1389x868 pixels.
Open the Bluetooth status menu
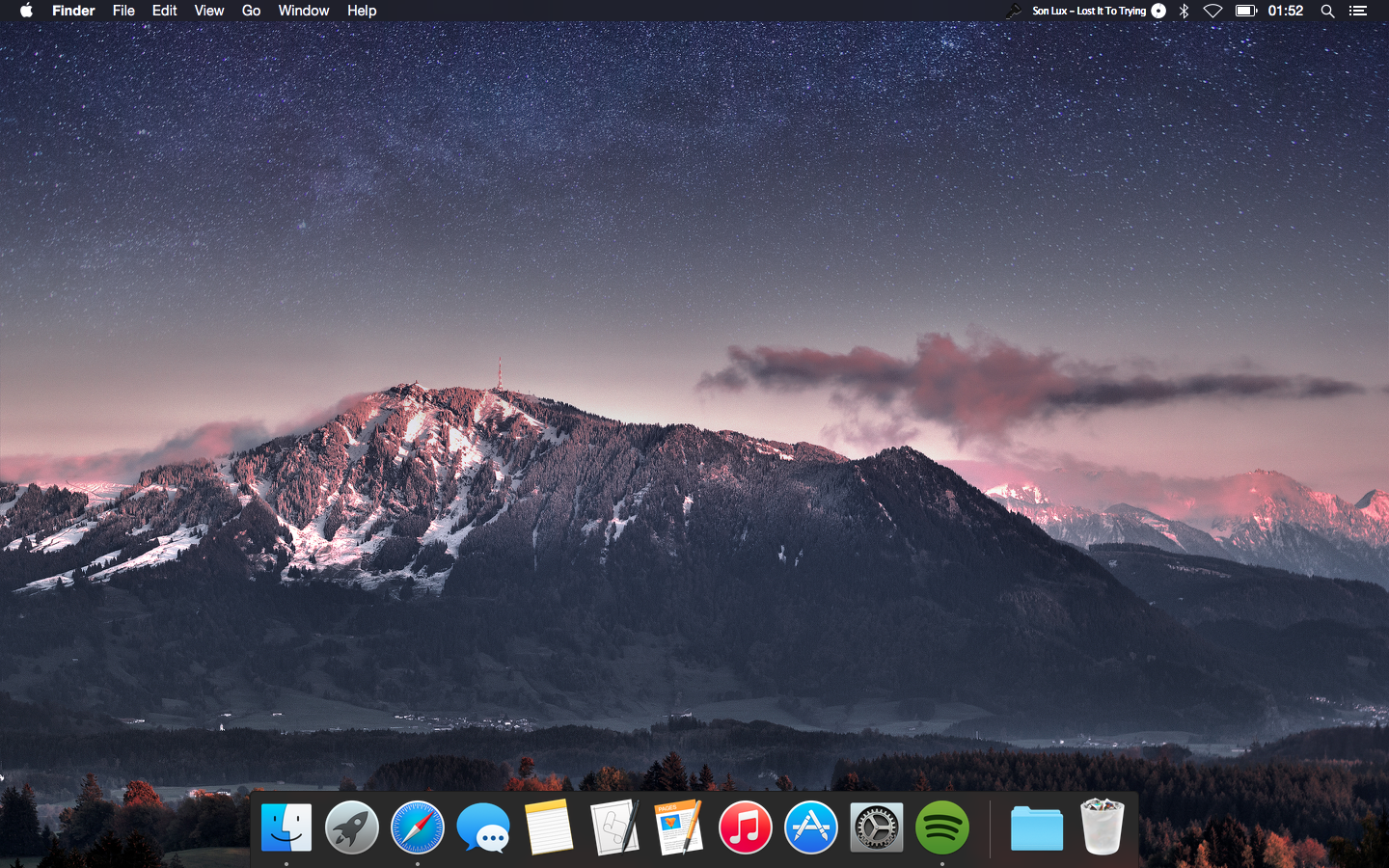click(x=1184, y=11)
